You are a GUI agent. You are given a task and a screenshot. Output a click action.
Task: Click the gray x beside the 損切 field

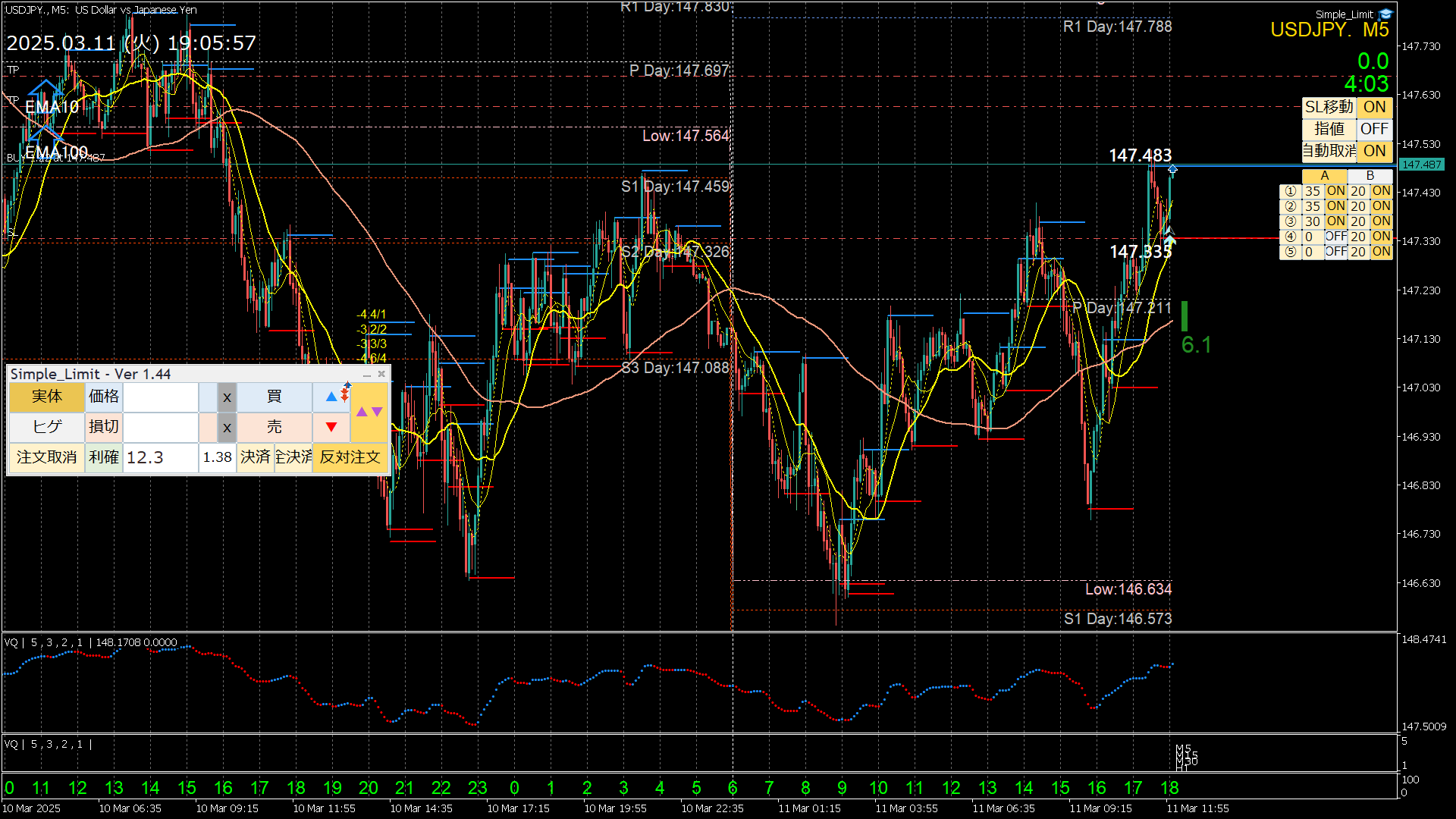pyautogui.click(x=227, y=428)
